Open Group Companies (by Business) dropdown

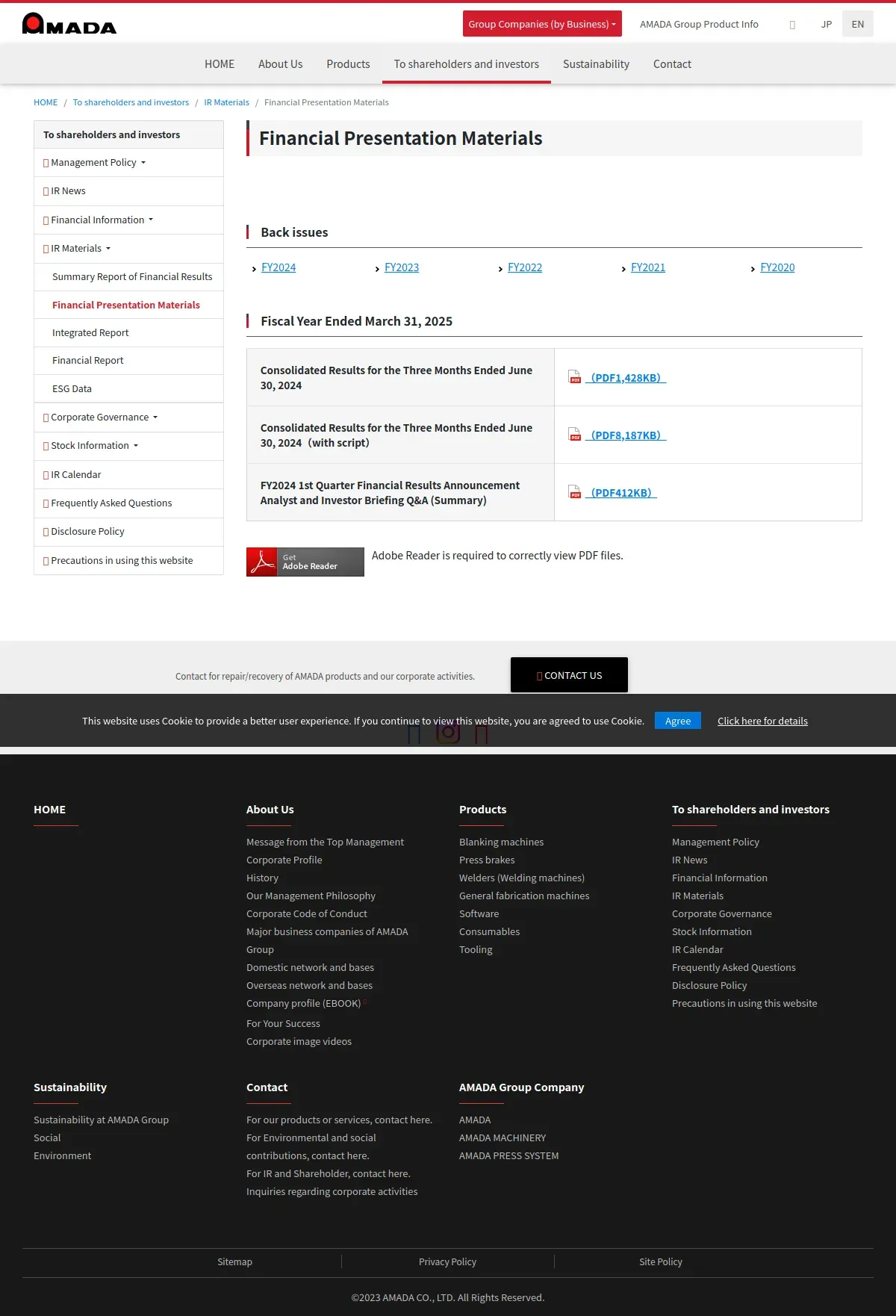click(x=542, y=24)
